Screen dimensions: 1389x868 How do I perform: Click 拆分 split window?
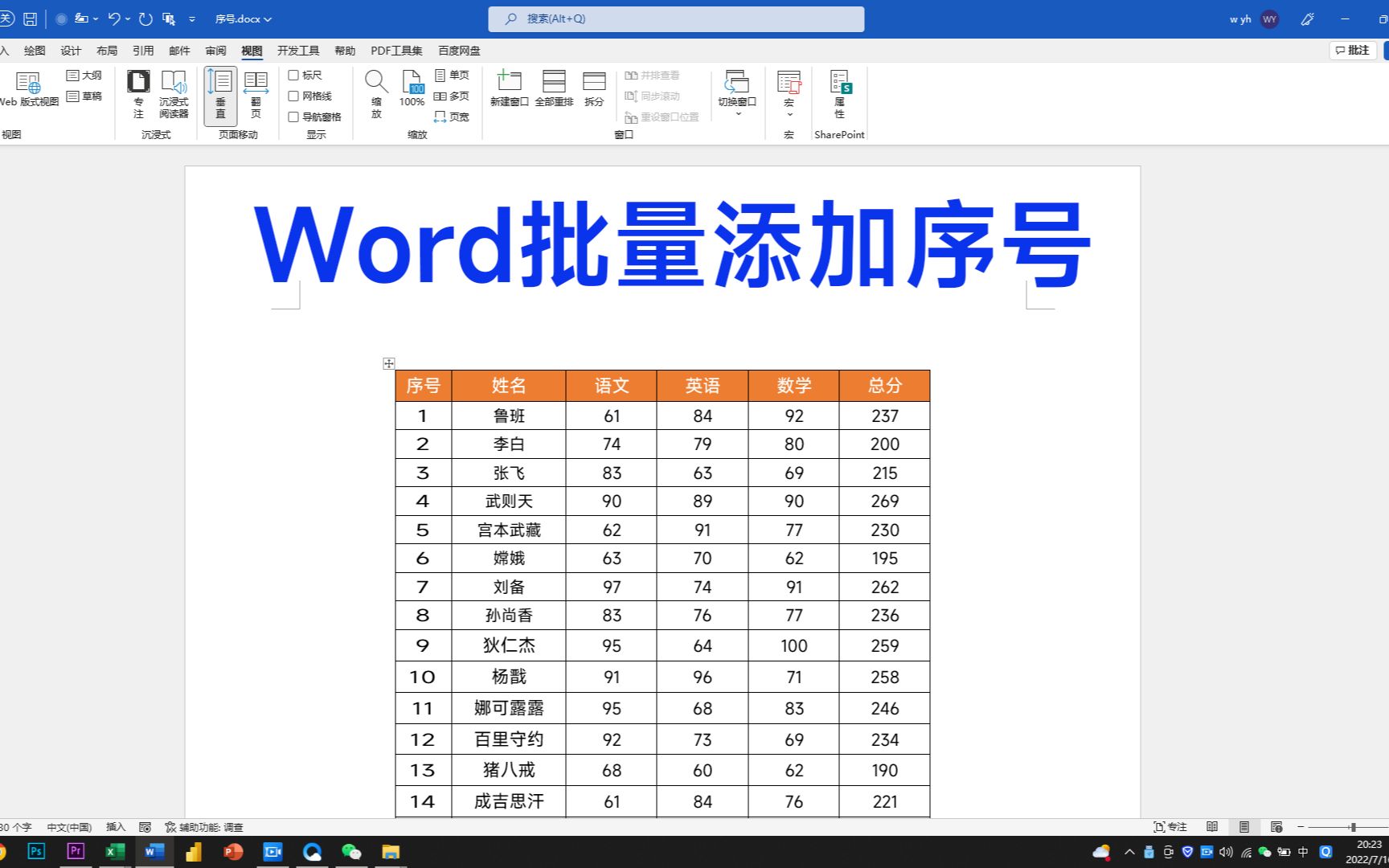pos(594,88)
